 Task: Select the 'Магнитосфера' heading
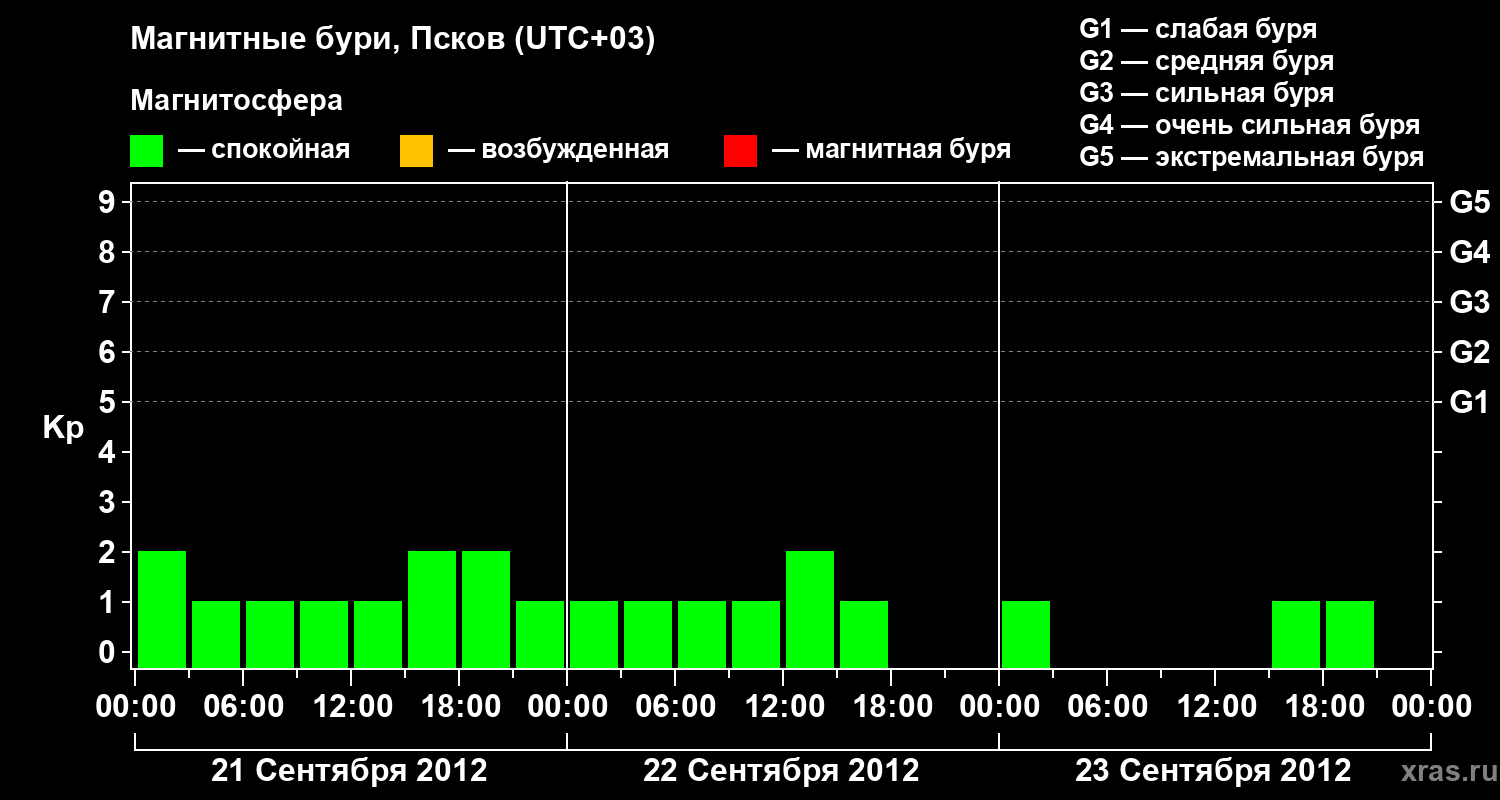tap(236, 101)
